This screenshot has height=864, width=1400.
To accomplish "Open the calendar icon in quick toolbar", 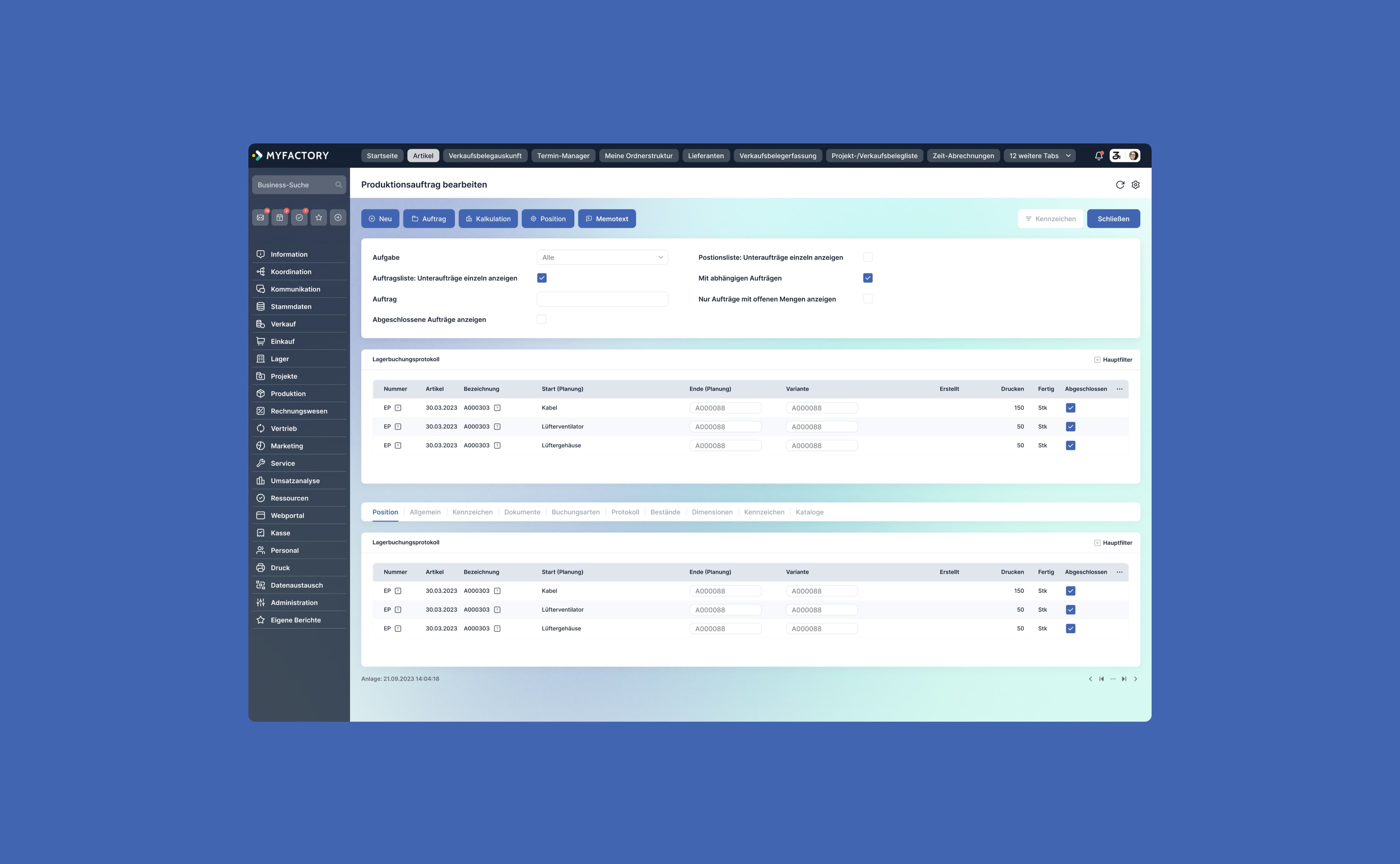I will point(280,218).
